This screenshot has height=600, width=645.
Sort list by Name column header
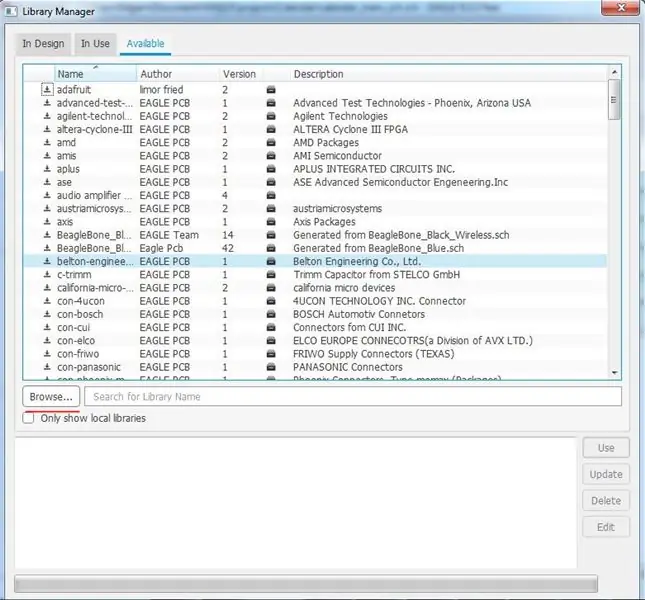click(x=95, y=74)
